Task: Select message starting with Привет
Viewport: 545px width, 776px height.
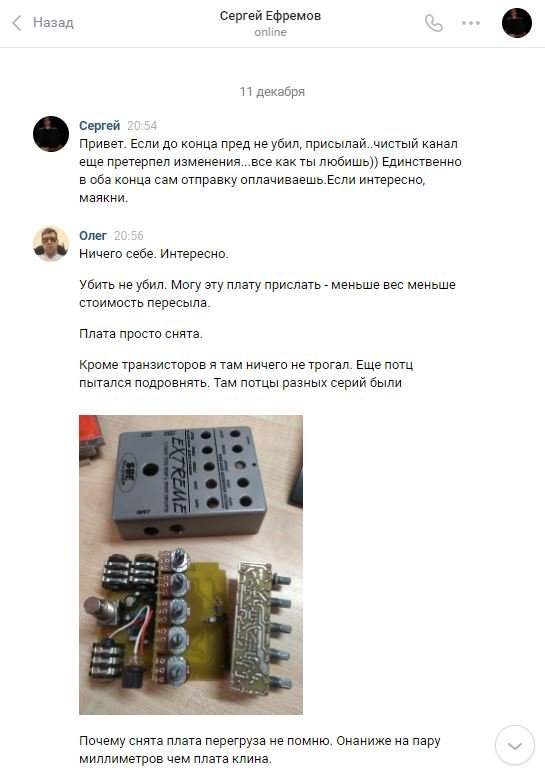Action: click(x=270, y=171)
